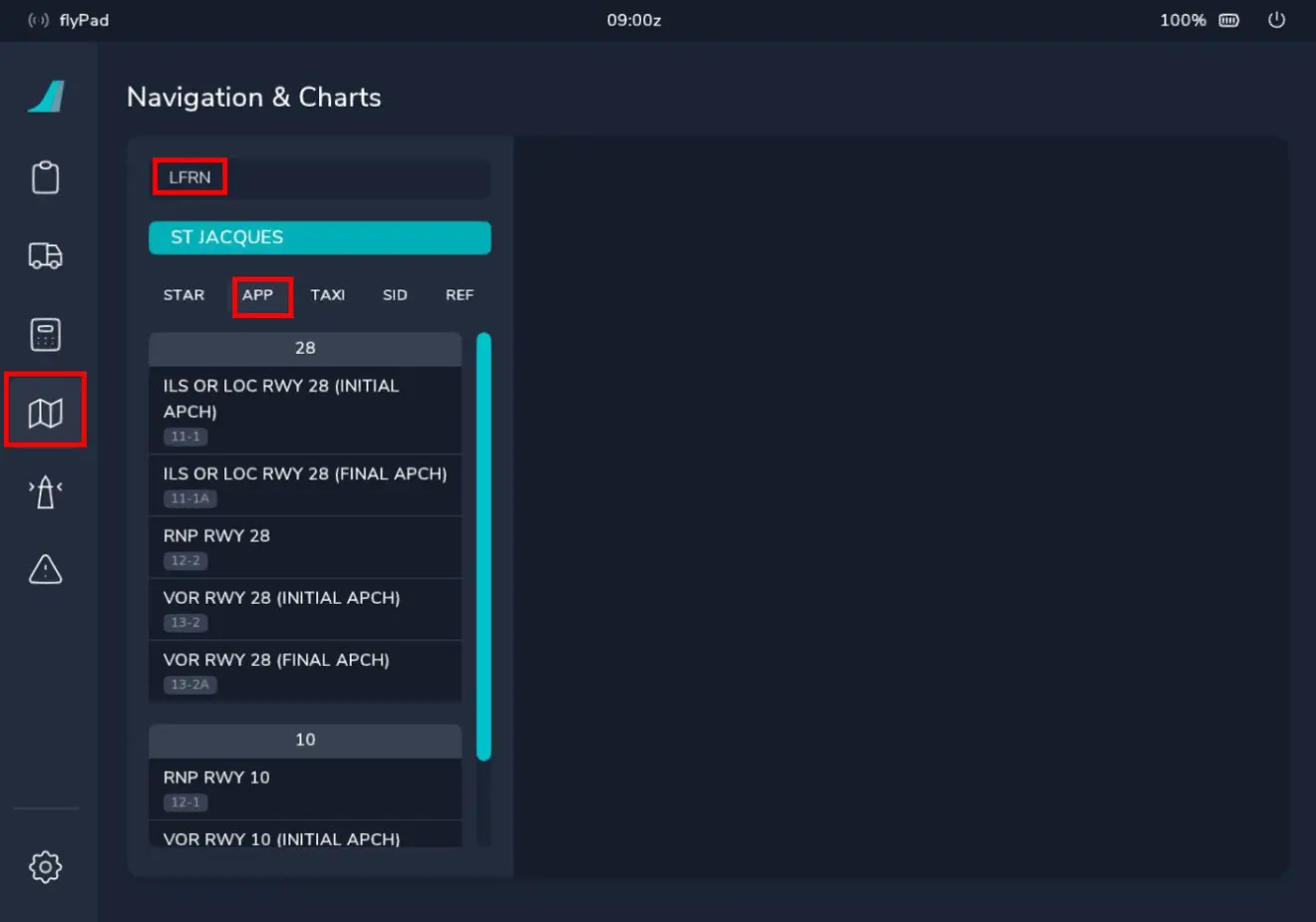Image resolution: width=1316 pixels, height=922 pixels.
Task: Open the flyPad dashboard logo icon
Action: (x=46, y=97)
